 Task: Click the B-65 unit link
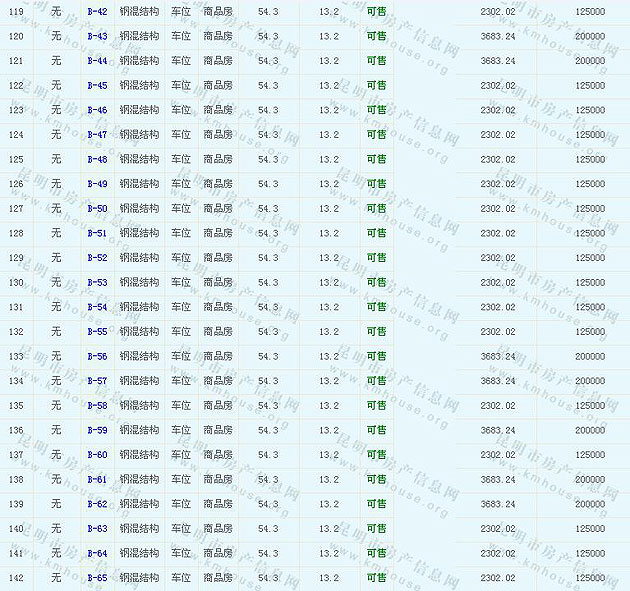pyautogui.click(x=97, y=578)
